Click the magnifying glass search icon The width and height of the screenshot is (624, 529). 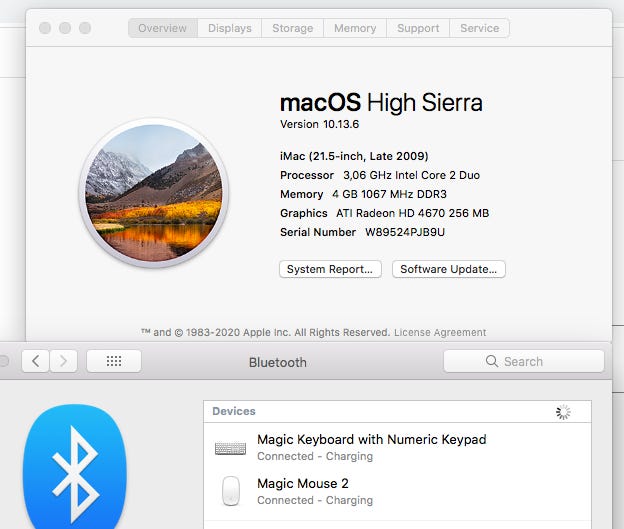pyautogui.click(x=492, y=361)
